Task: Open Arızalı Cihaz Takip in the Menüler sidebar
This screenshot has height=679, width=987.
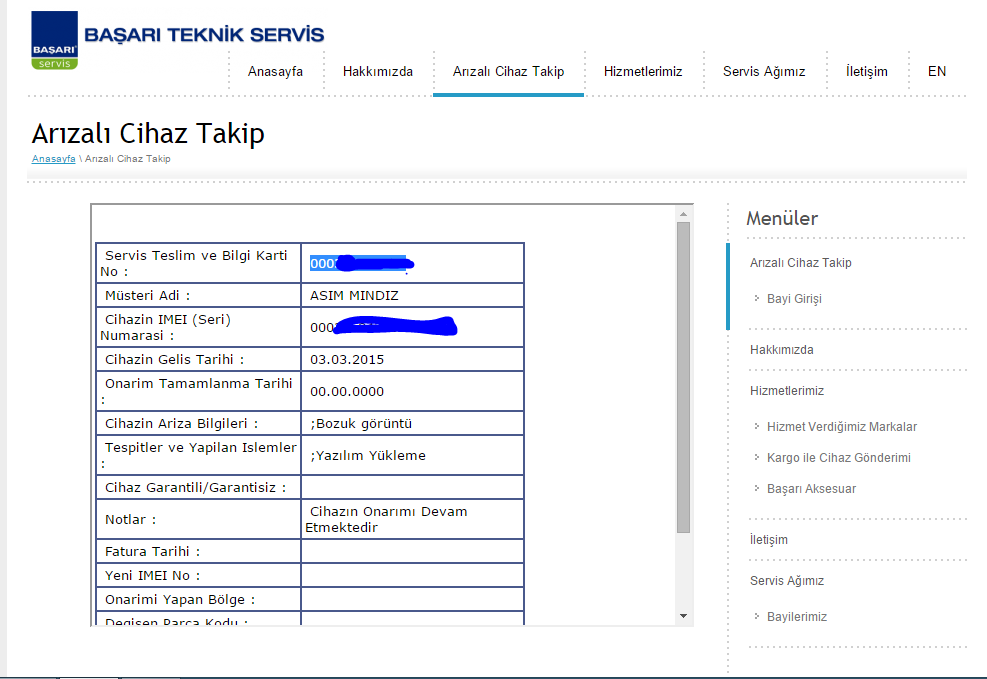Action: pyautogui.click(x=801, y=263)
